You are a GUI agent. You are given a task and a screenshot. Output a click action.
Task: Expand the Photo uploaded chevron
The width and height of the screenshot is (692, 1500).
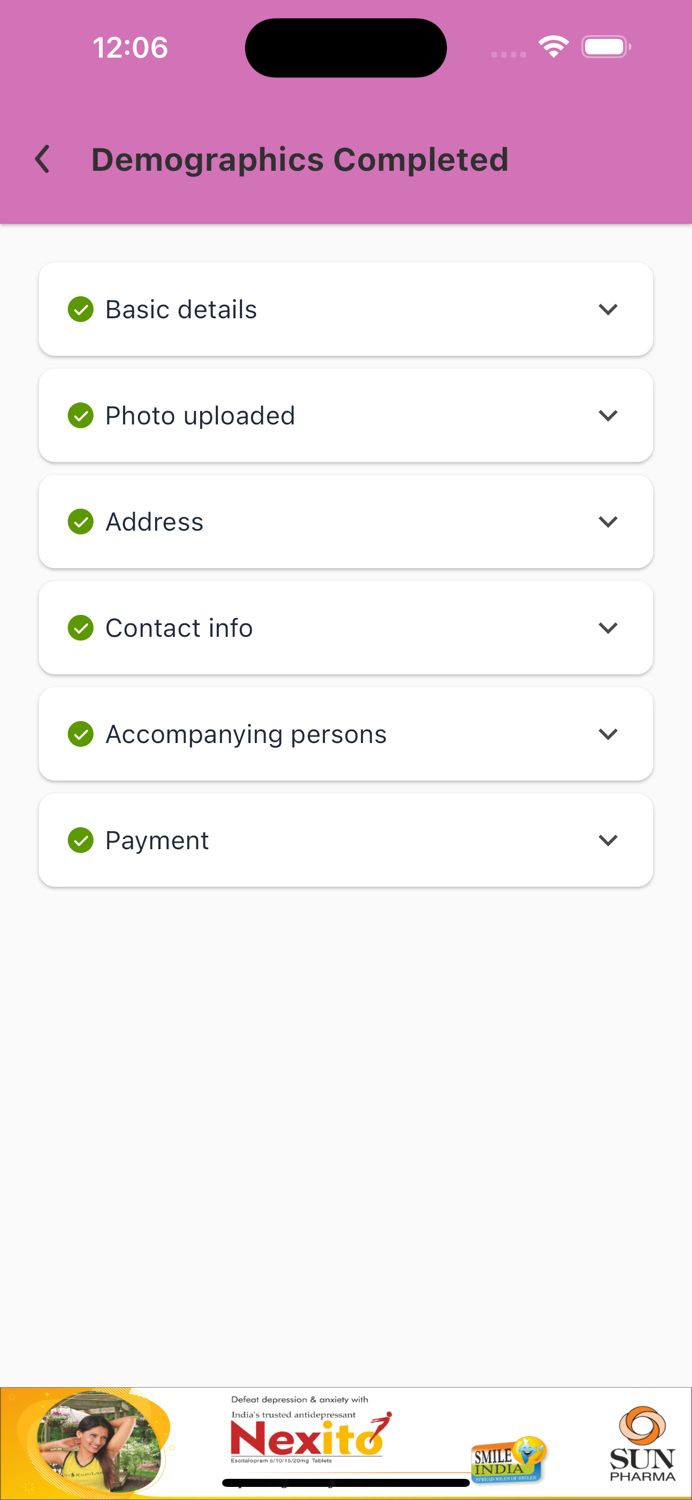(608, 416)
